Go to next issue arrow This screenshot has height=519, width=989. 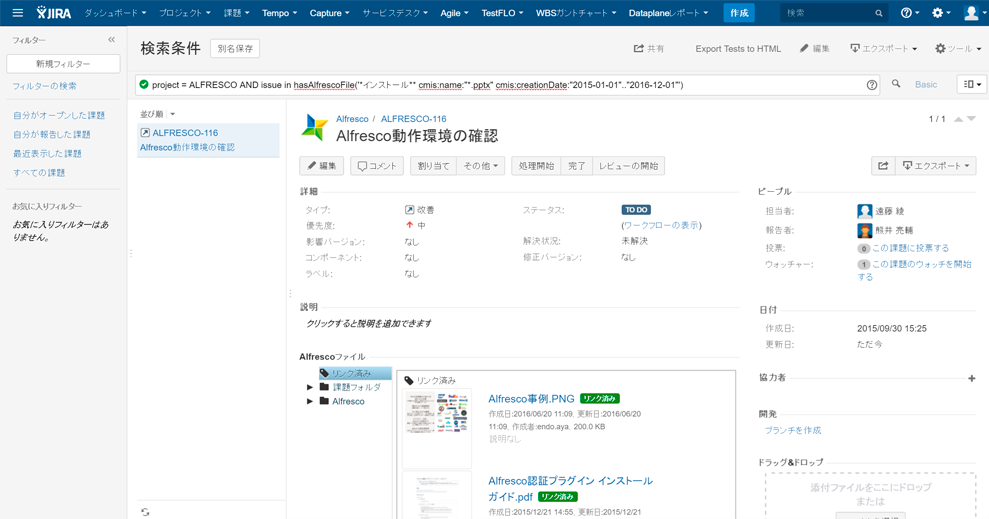[971, 119]
